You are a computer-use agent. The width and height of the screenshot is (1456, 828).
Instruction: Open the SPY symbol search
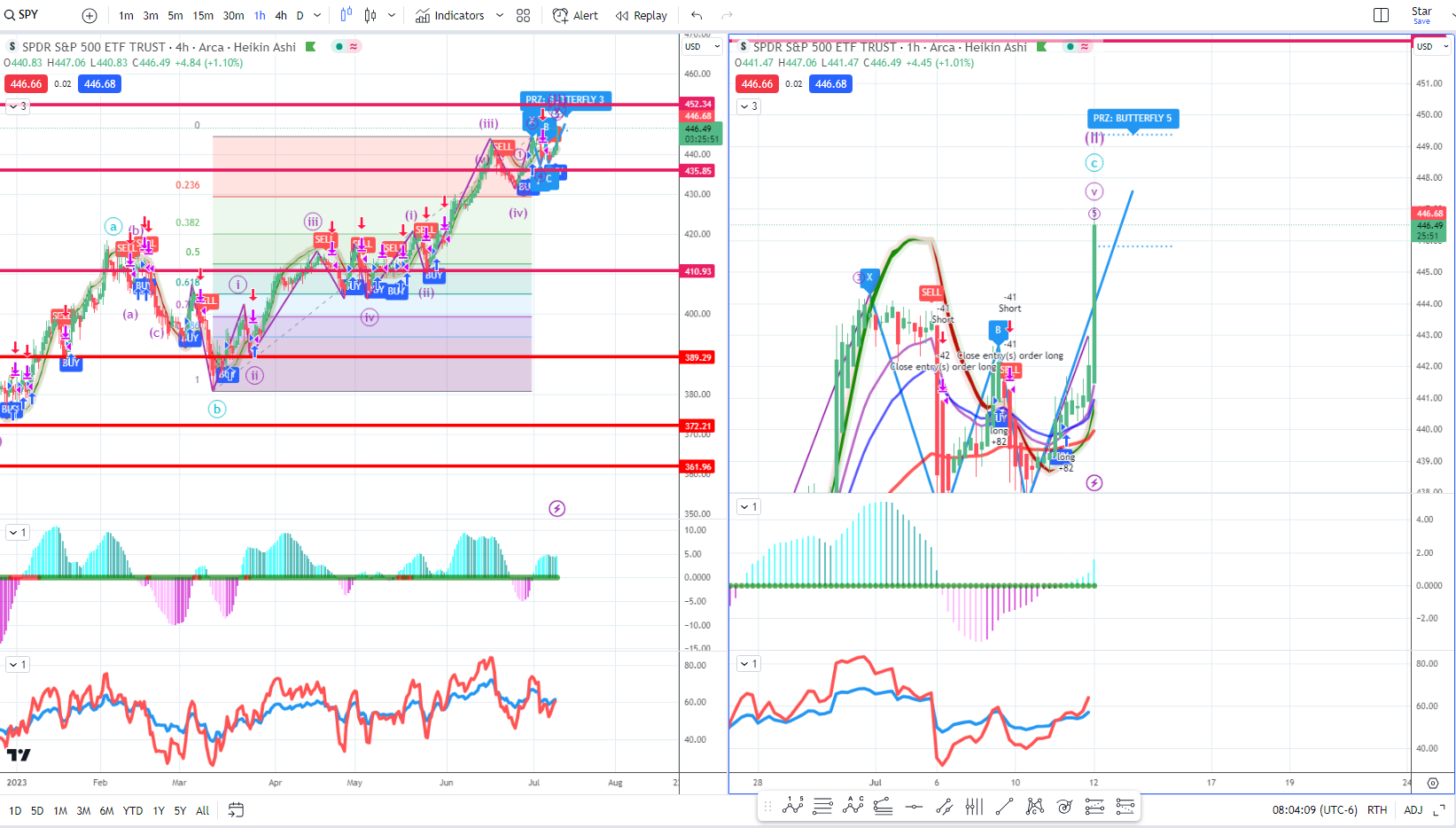[x=22, y=15]
